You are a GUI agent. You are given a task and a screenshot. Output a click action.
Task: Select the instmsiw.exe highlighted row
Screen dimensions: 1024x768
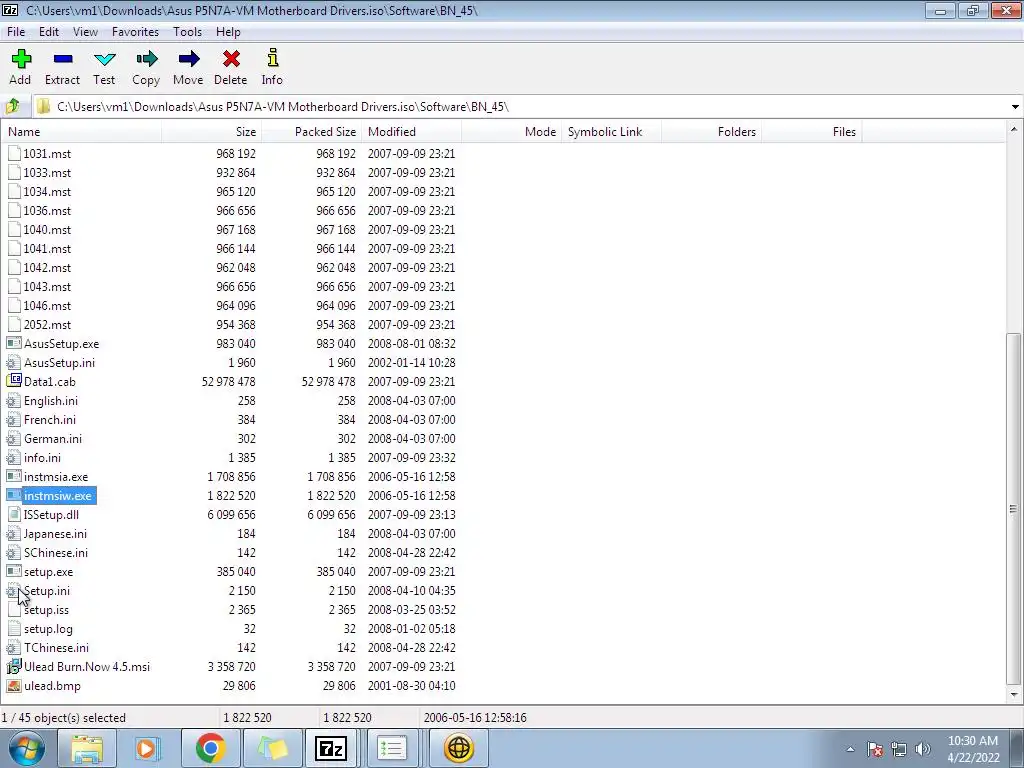point(58,496)
